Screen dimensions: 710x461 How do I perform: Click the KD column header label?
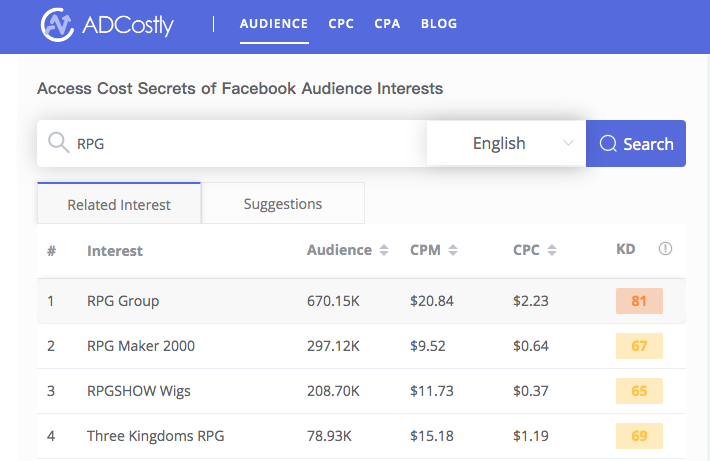(x=626, y=249)
